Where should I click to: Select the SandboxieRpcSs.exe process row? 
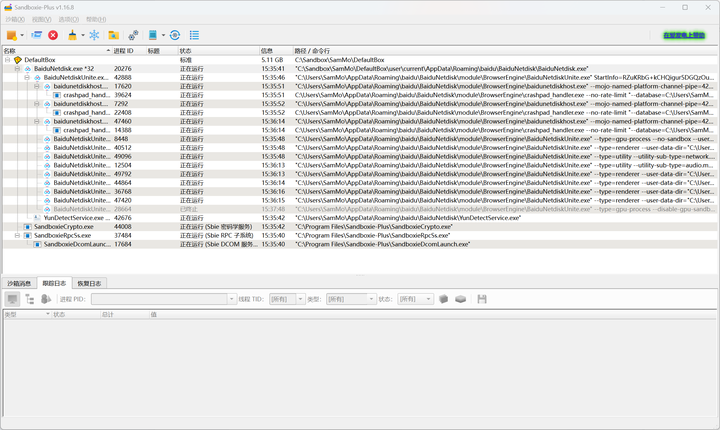tap(360, 236)
